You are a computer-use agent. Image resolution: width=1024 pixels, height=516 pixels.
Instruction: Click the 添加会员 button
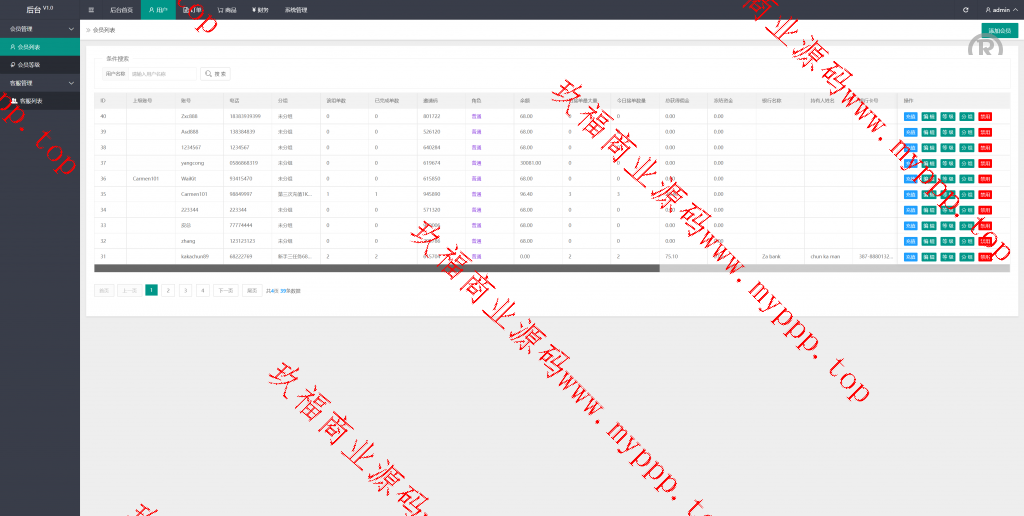(x=999, y=30)
